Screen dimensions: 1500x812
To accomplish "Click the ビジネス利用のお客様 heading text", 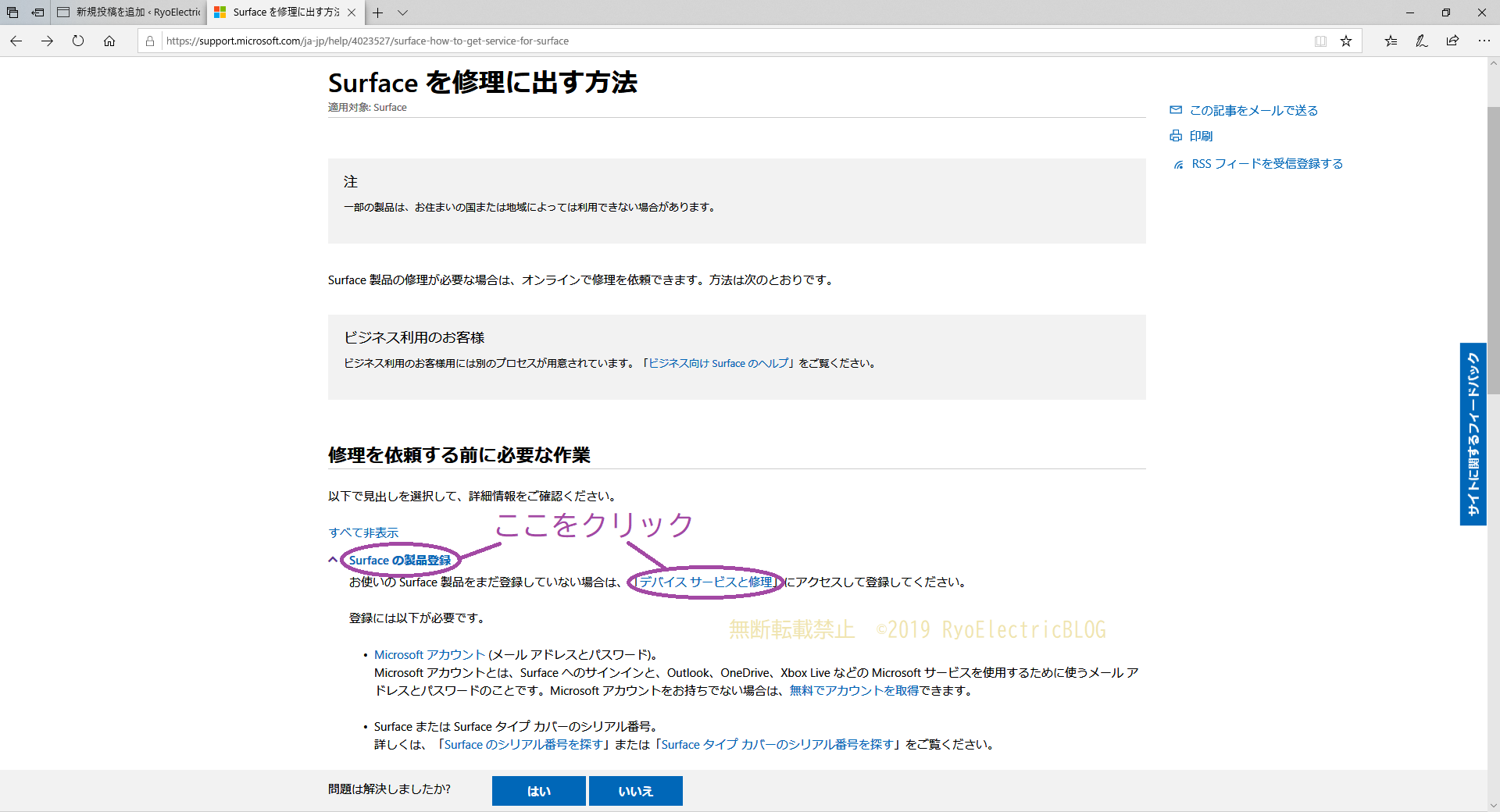I will pyautogui.click(x=414, y=337).
